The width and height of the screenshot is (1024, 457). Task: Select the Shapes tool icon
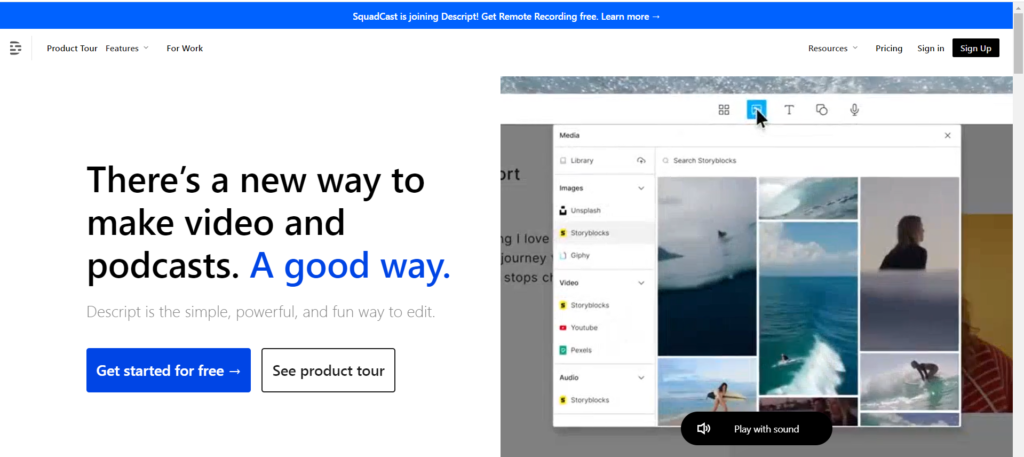[x=822, y=110]
